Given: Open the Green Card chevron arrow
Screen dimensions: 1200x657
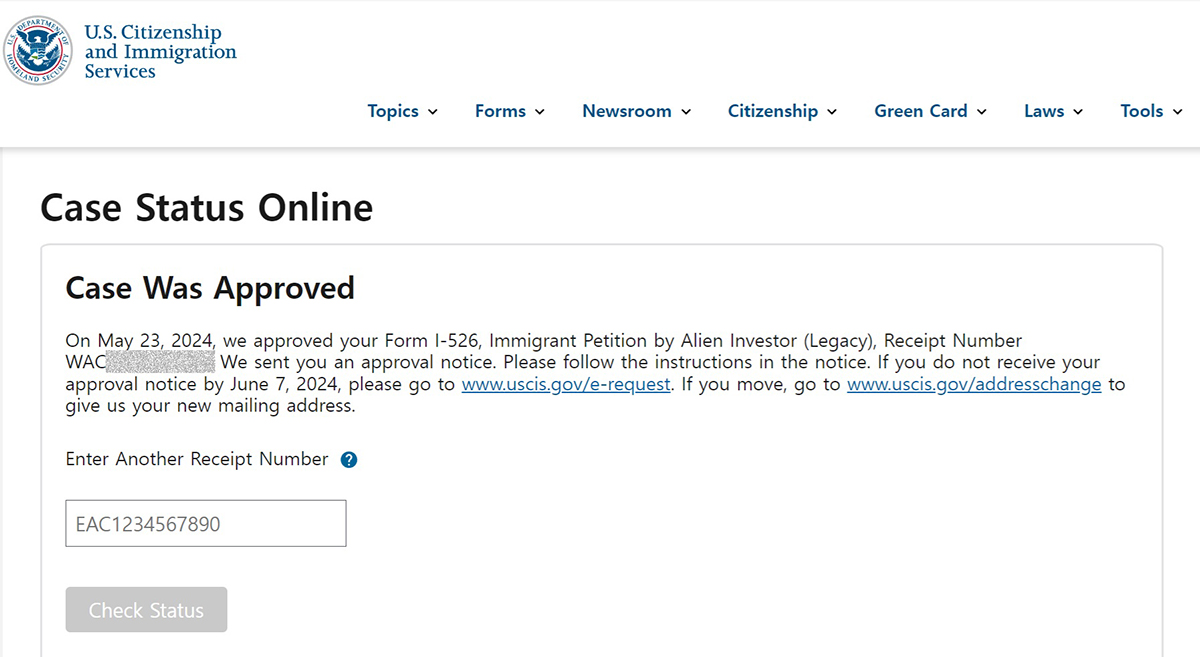Looking at the screenshot, I should pyautogui.click(x=982, y=112).
